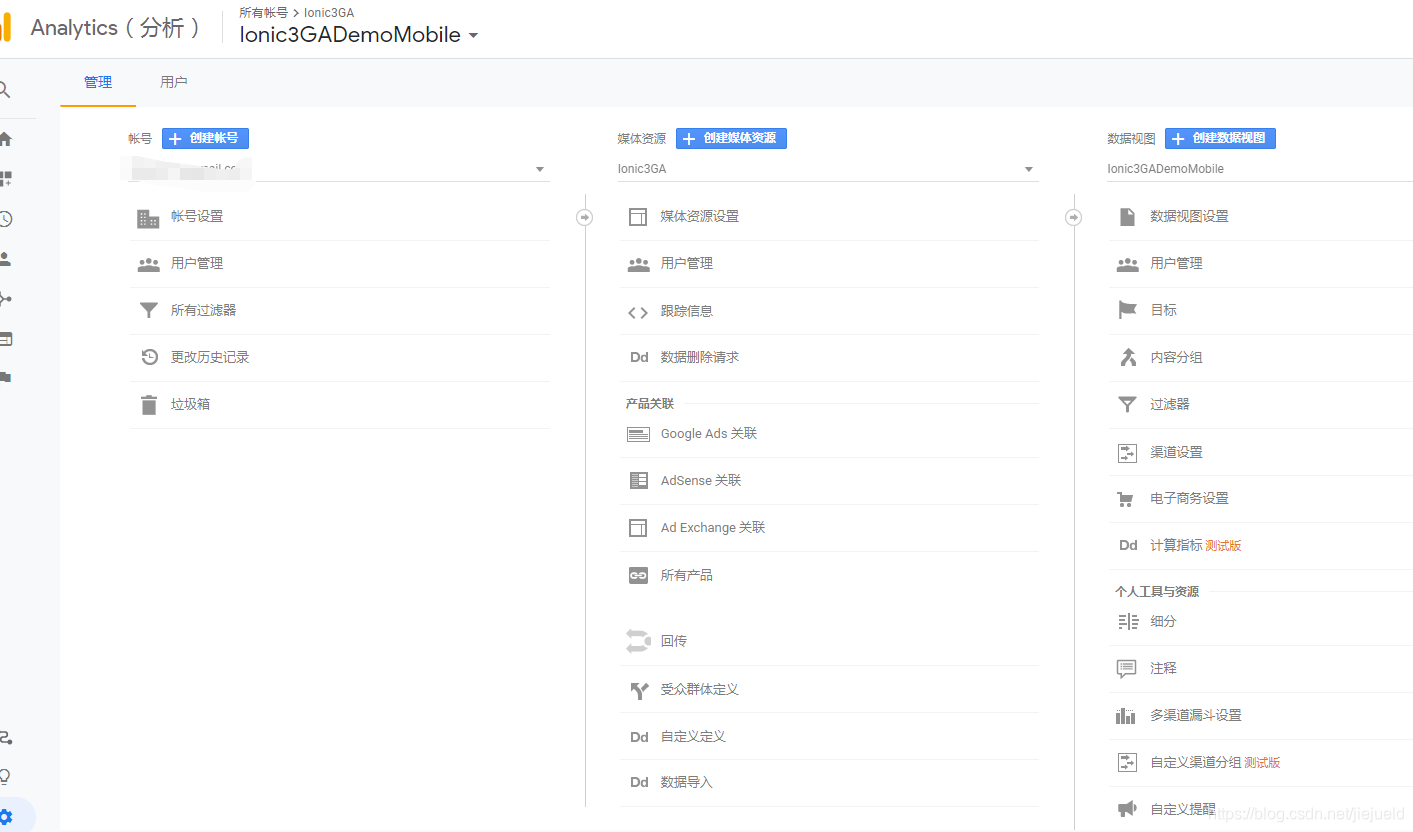The image size is (1413, 832).
Task: Click the 数据视图设置 document icon
Action: click(x=1127, y=217)
